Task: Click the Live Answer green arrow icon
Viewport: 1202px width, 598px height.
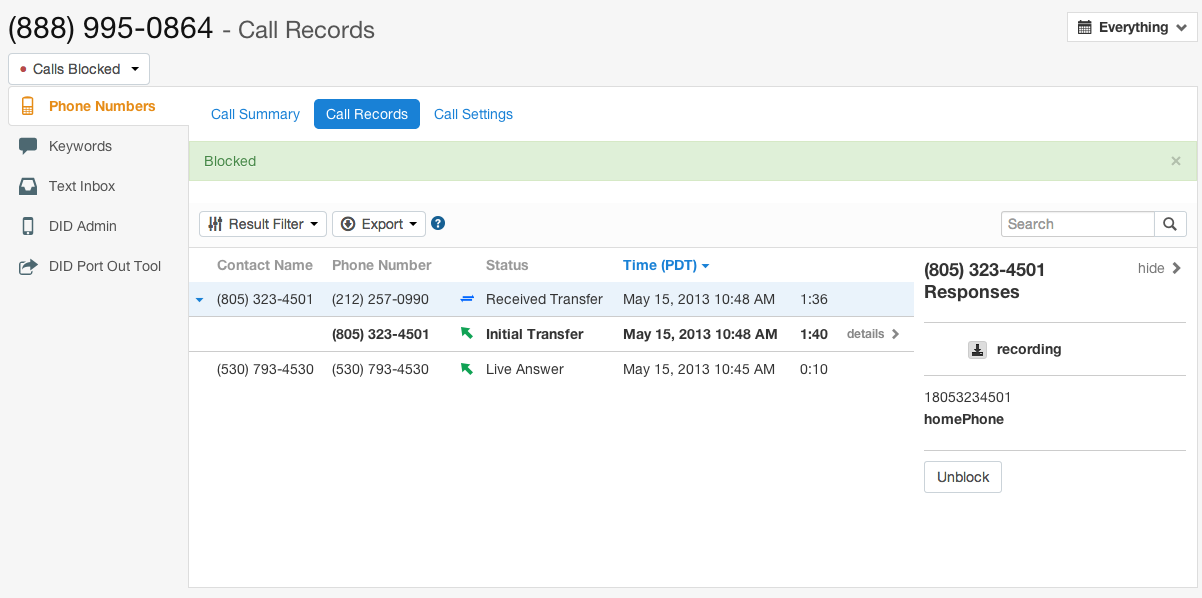Action: tap(466, 369)
